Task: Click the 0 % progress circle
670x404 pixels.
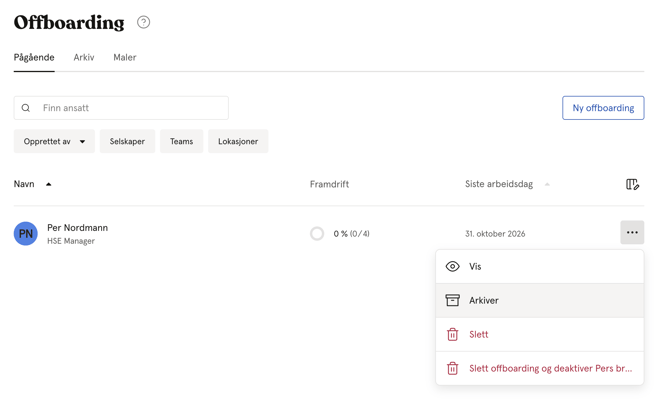Action: click(317, 233)
